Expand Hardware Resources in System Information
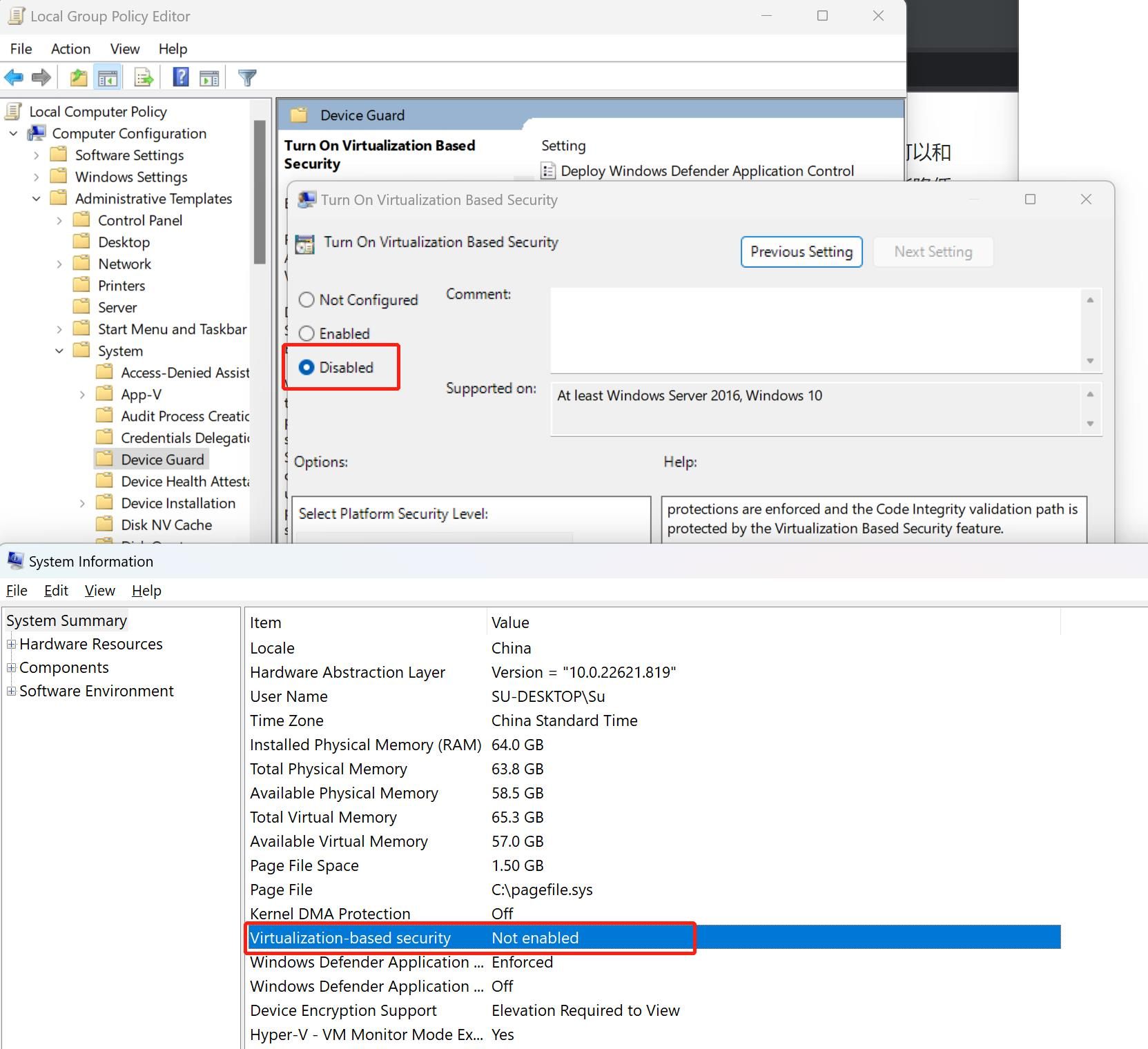Image resolution: width=1148 pixels, height=1049 pixels. [x=11, y=644]
